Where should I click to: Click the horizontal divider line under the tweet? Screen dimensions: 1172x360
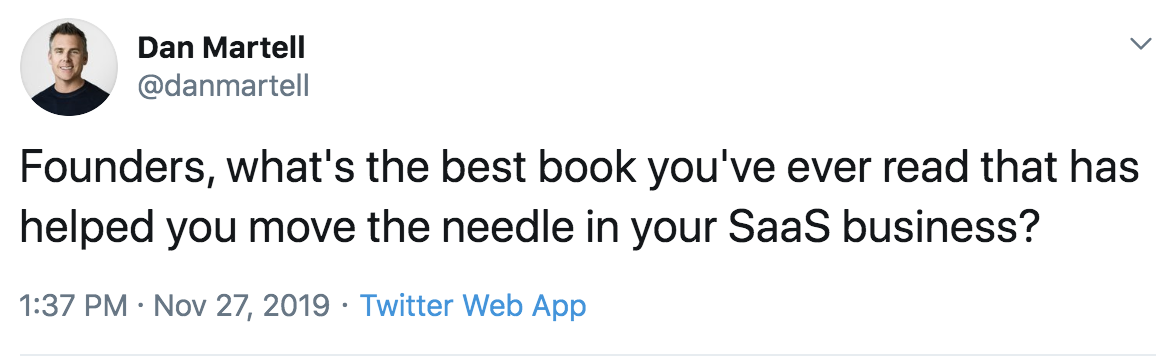[588, 354]
